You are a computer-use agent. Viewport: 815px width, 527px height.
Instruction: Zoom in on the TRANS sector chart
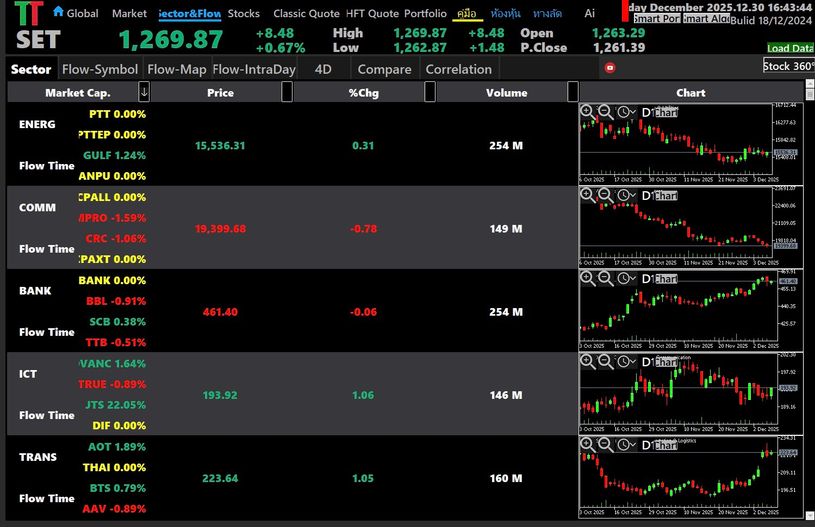[x=588, y=444]
